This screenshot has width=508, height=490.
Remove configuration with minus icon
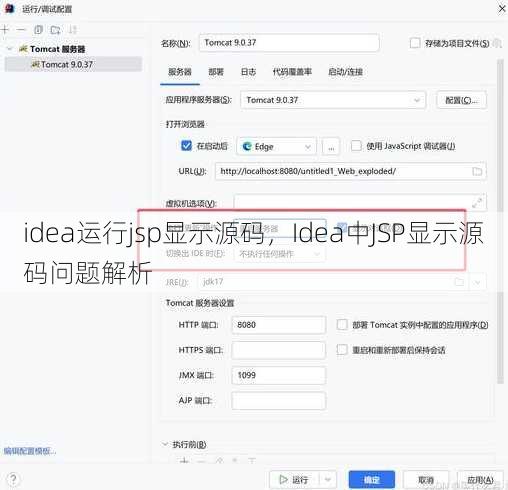pos(21,30)
